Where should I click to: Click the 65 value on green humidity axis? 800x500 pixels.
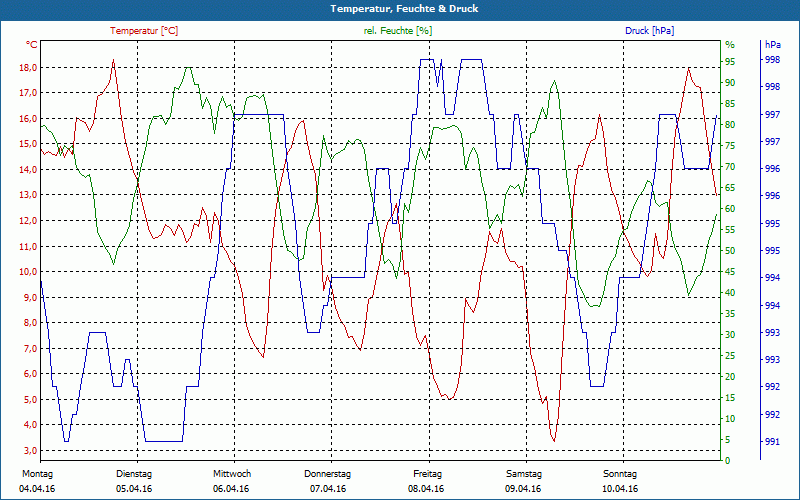click(x=730, y=188)
